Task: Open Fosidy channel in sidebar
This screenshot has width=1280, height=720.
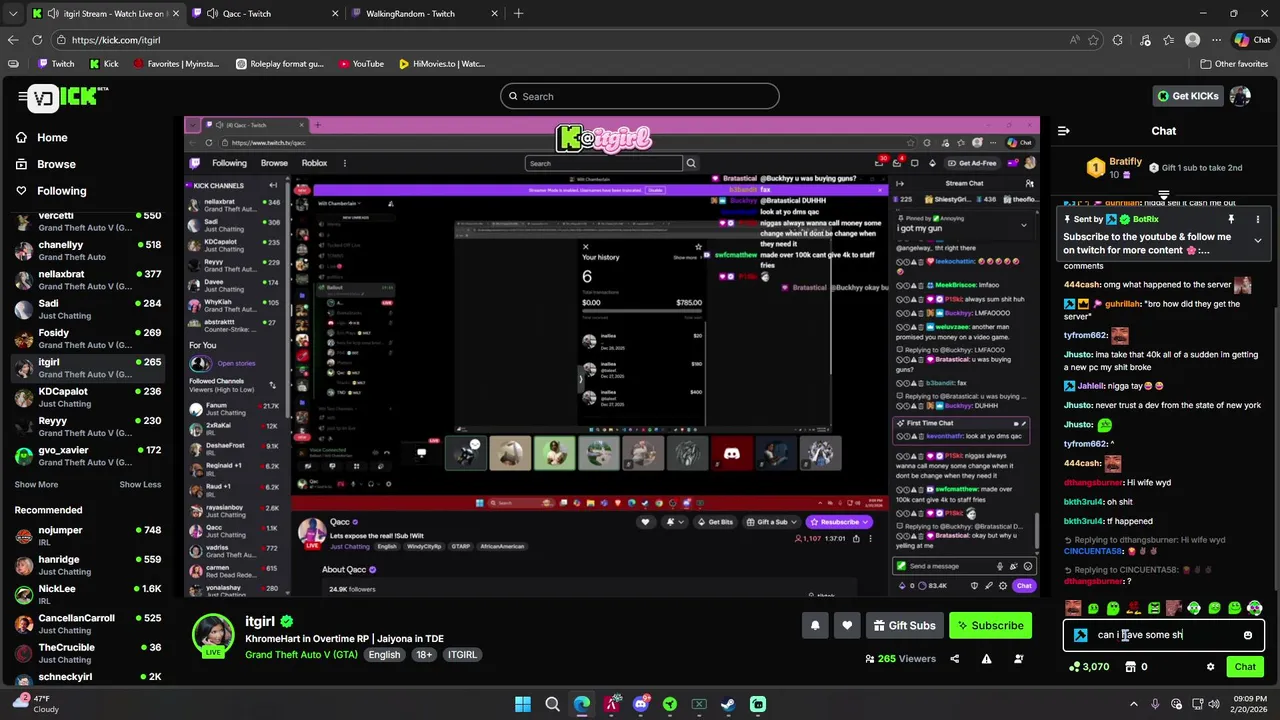Action: tap(87, 339)
